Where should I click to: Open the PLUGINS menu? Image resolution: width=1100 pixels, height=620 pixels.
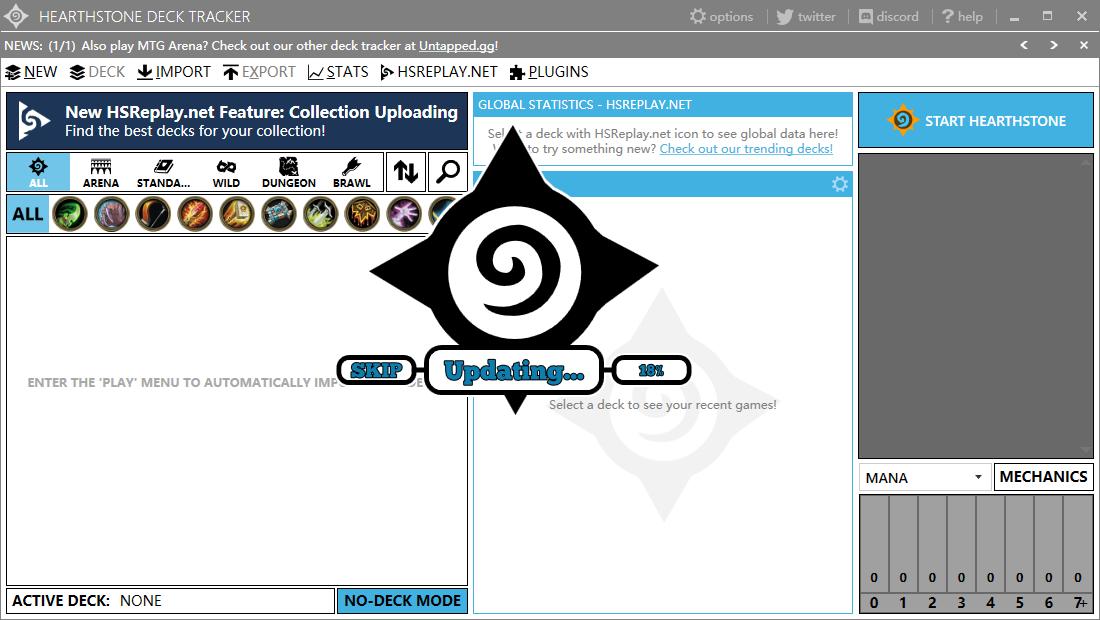point(549,72)
